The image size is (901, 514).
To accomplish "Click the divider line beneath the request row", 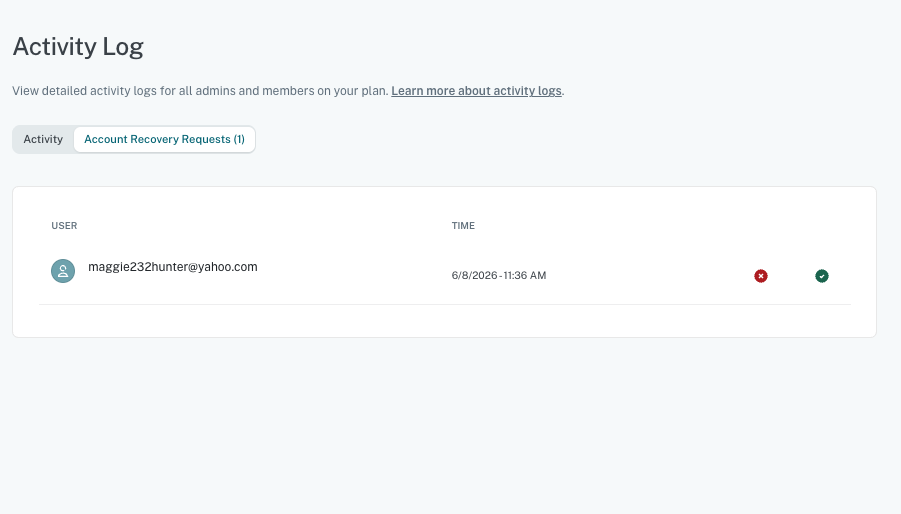I will [445, 304].
